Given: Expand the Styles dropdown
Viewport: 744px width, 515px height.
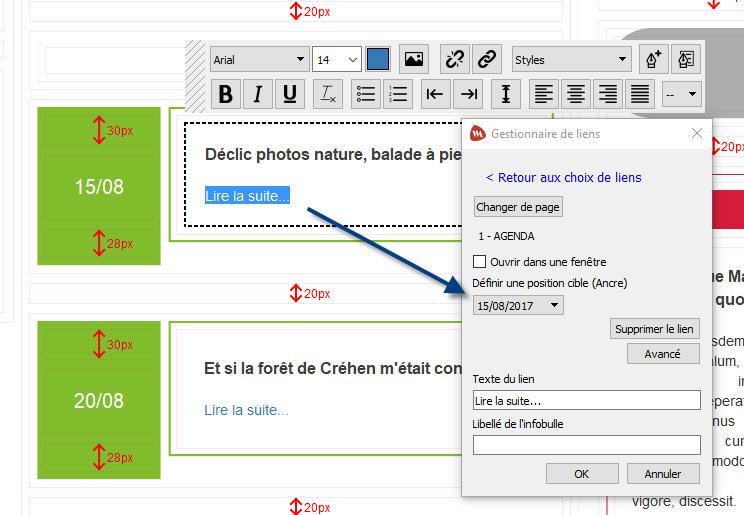Looking at the screenshot, I should [571, 60].
